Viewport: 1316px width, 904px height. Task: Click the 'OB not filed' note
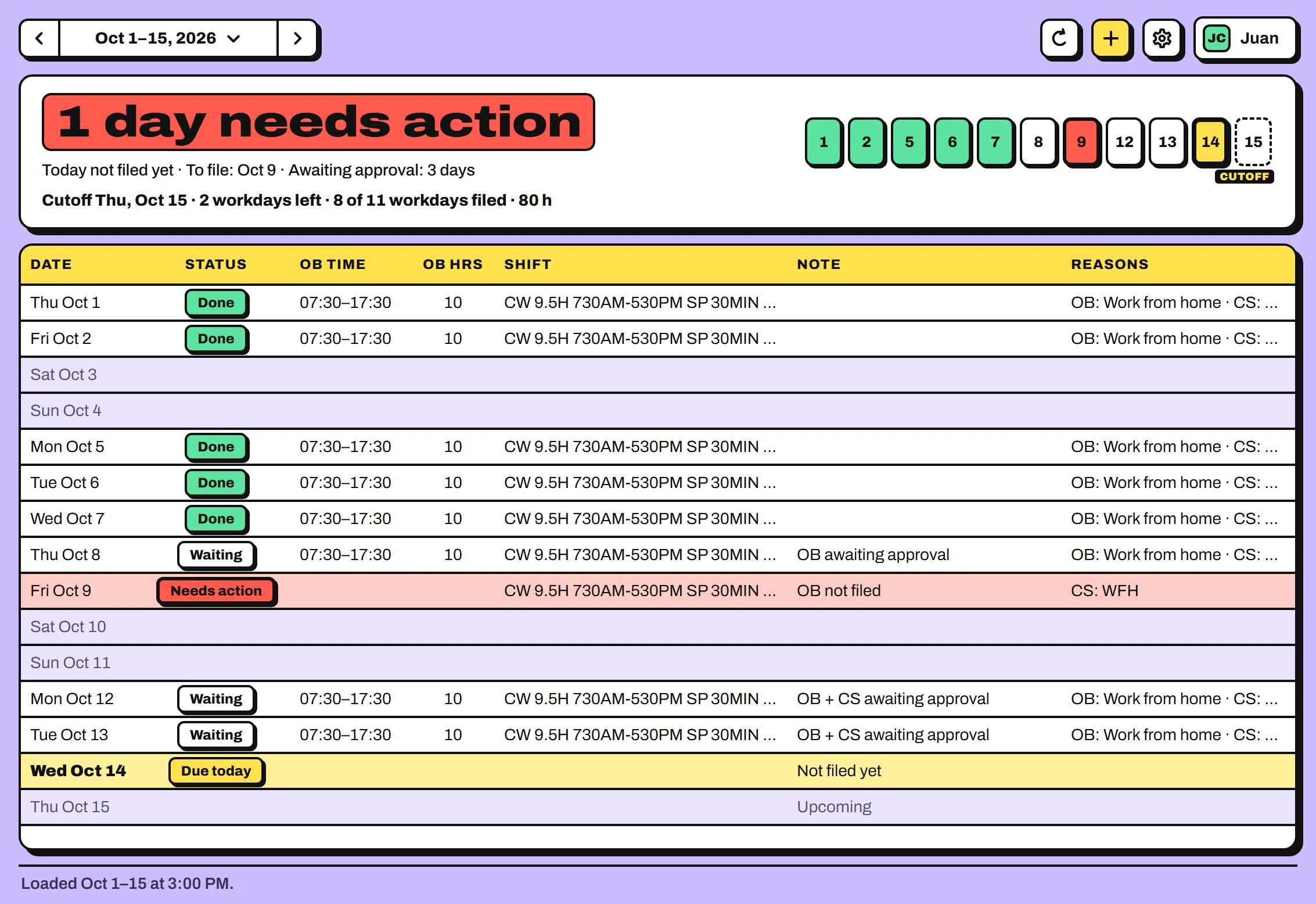click(839, 591)
